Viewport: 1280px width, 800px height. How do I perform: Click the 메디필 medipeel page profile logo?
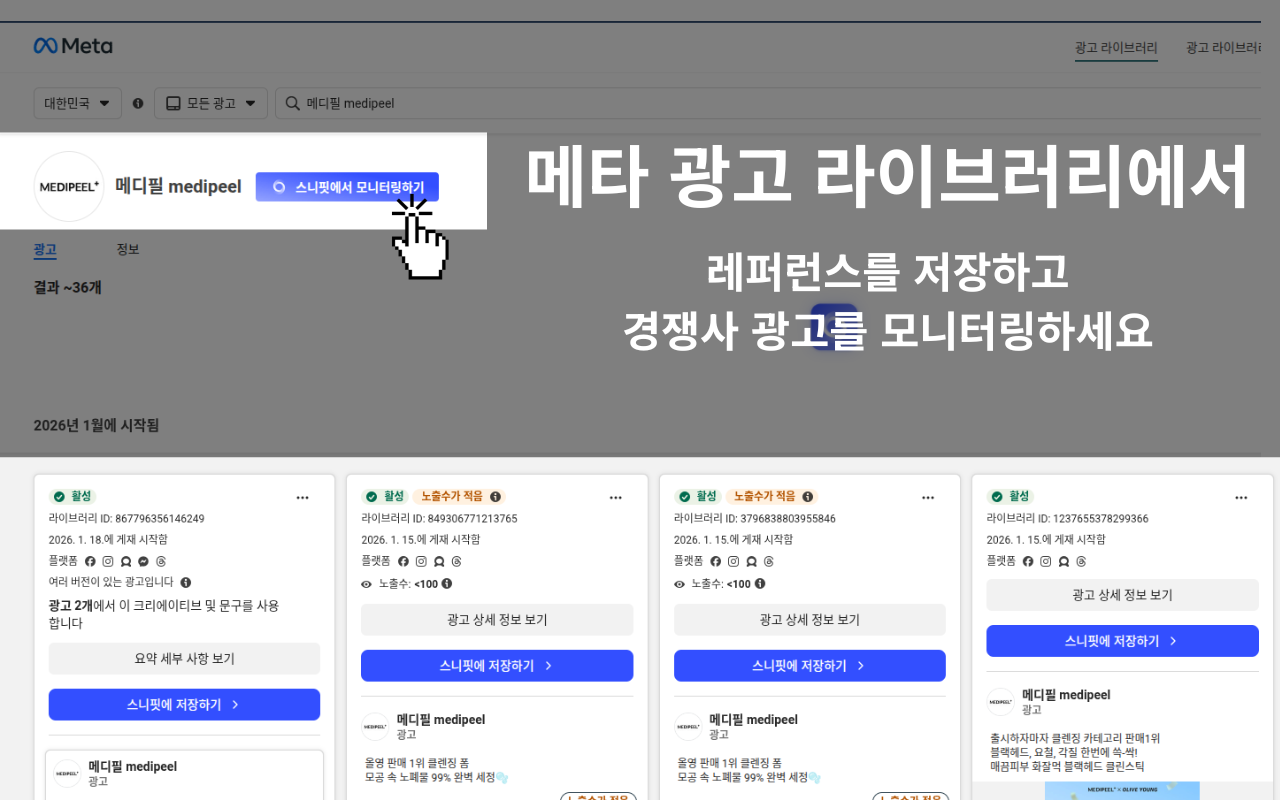[x=69, y=187]
